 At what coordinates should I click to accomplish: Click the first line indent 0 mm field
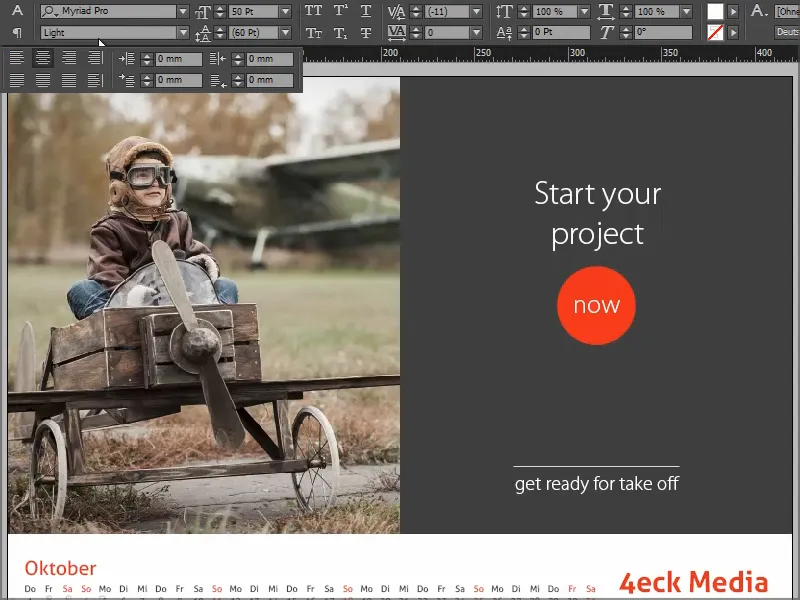click(179, 80)
